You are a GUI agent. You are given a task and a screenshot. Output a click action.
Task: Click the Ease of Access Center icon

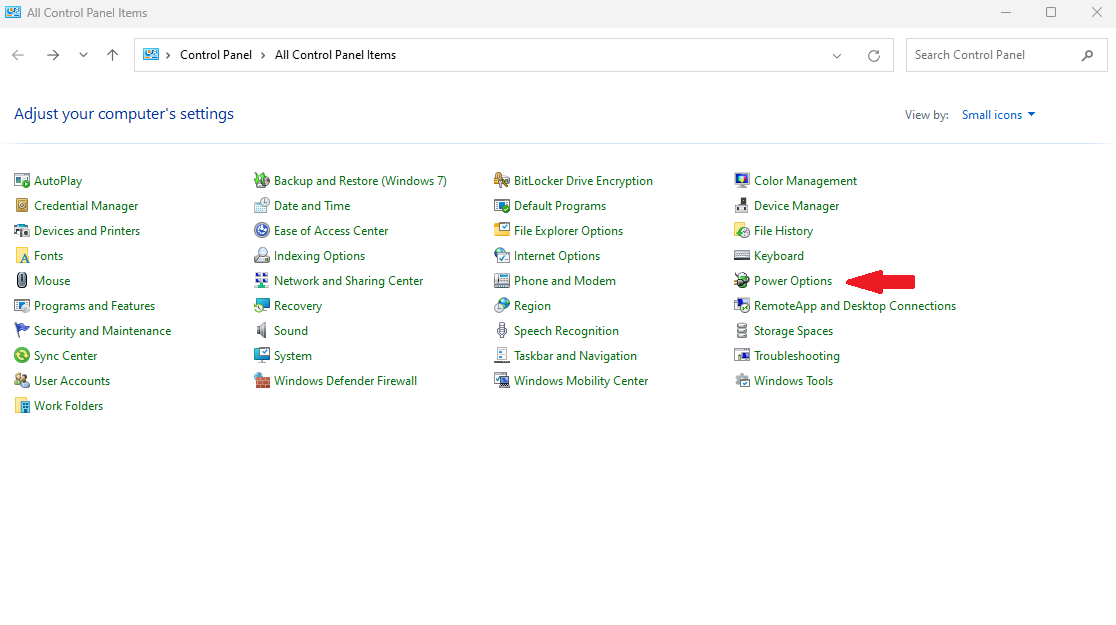tap(262, 231)
